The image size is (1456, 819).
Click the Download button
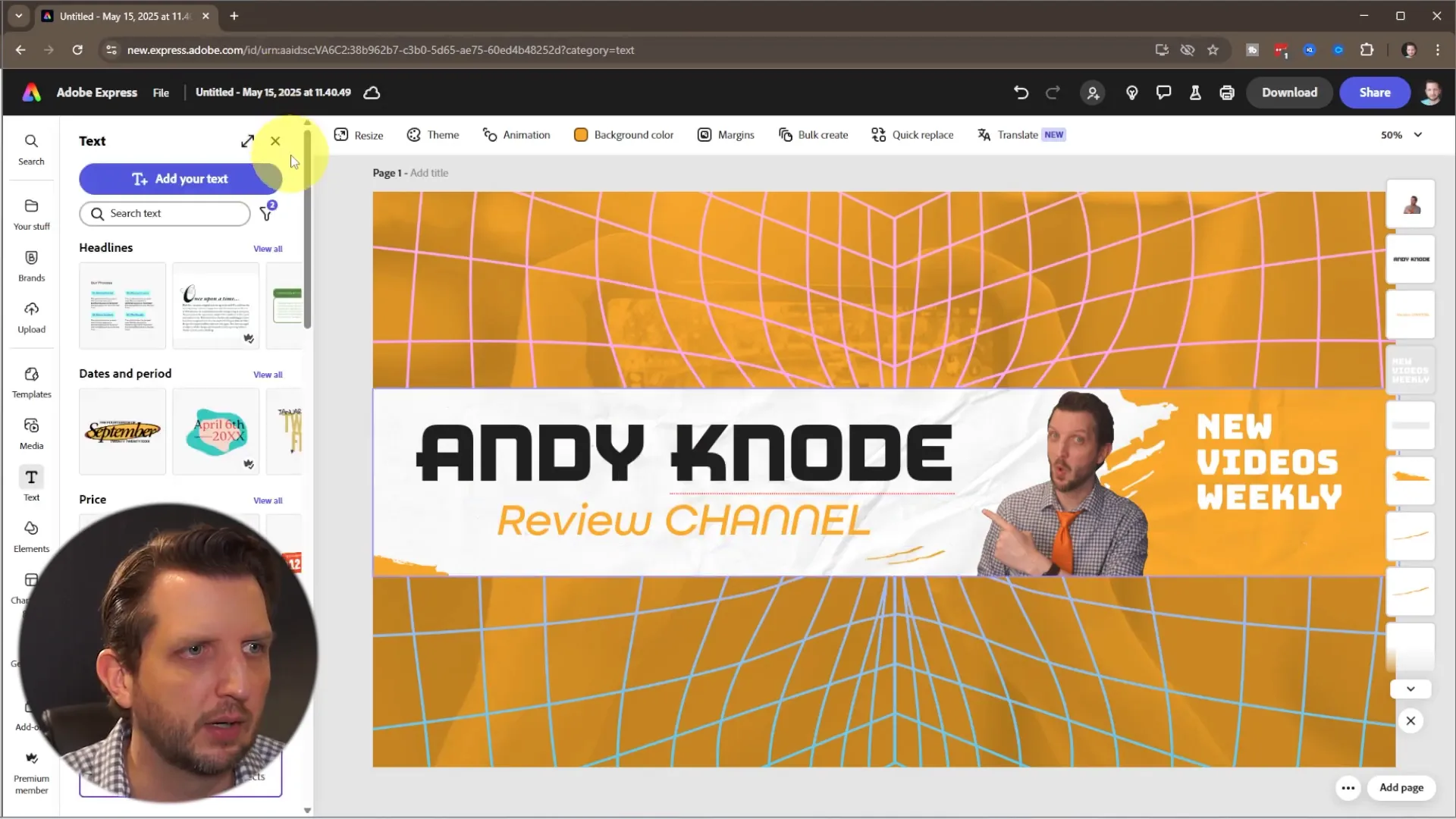click(1289, 93)
